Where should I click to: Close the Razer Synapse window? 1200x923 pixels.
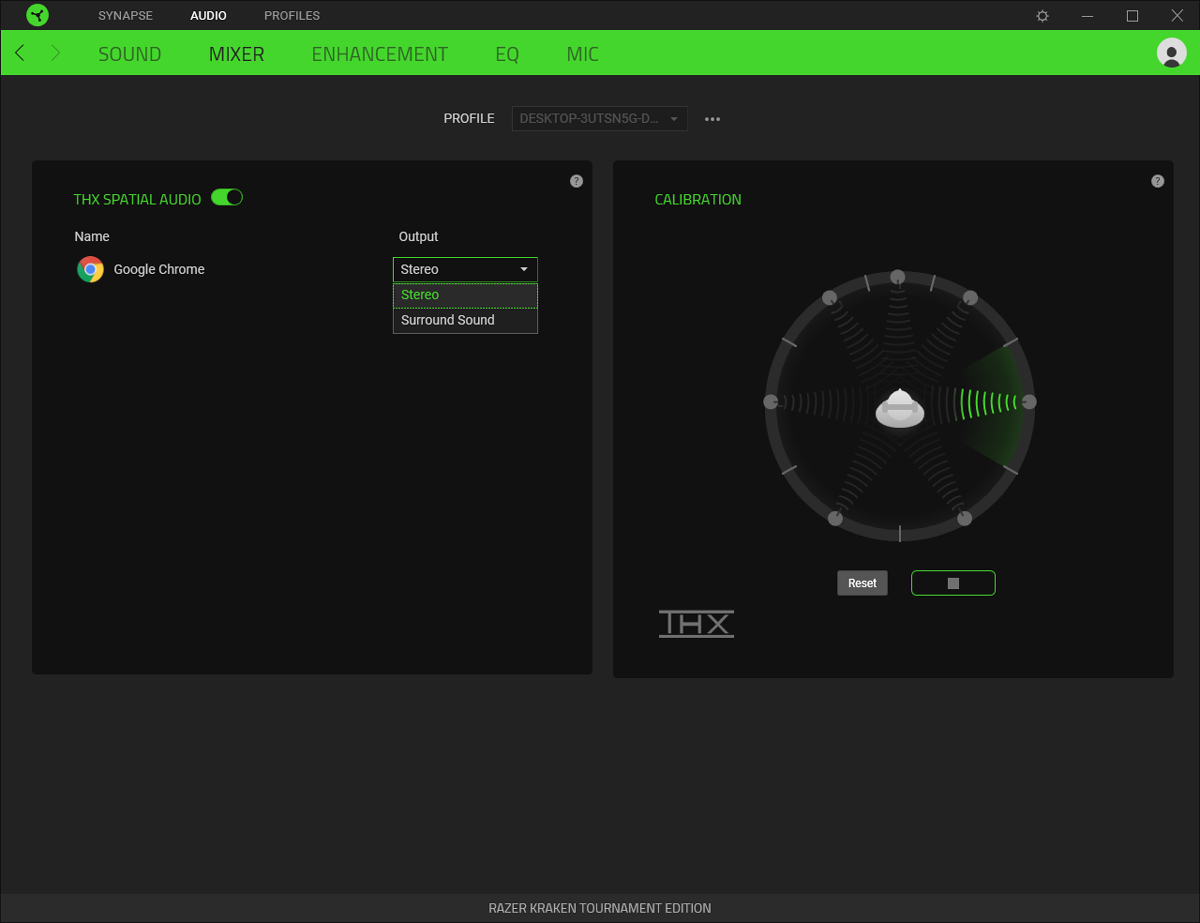(1177, 16)
